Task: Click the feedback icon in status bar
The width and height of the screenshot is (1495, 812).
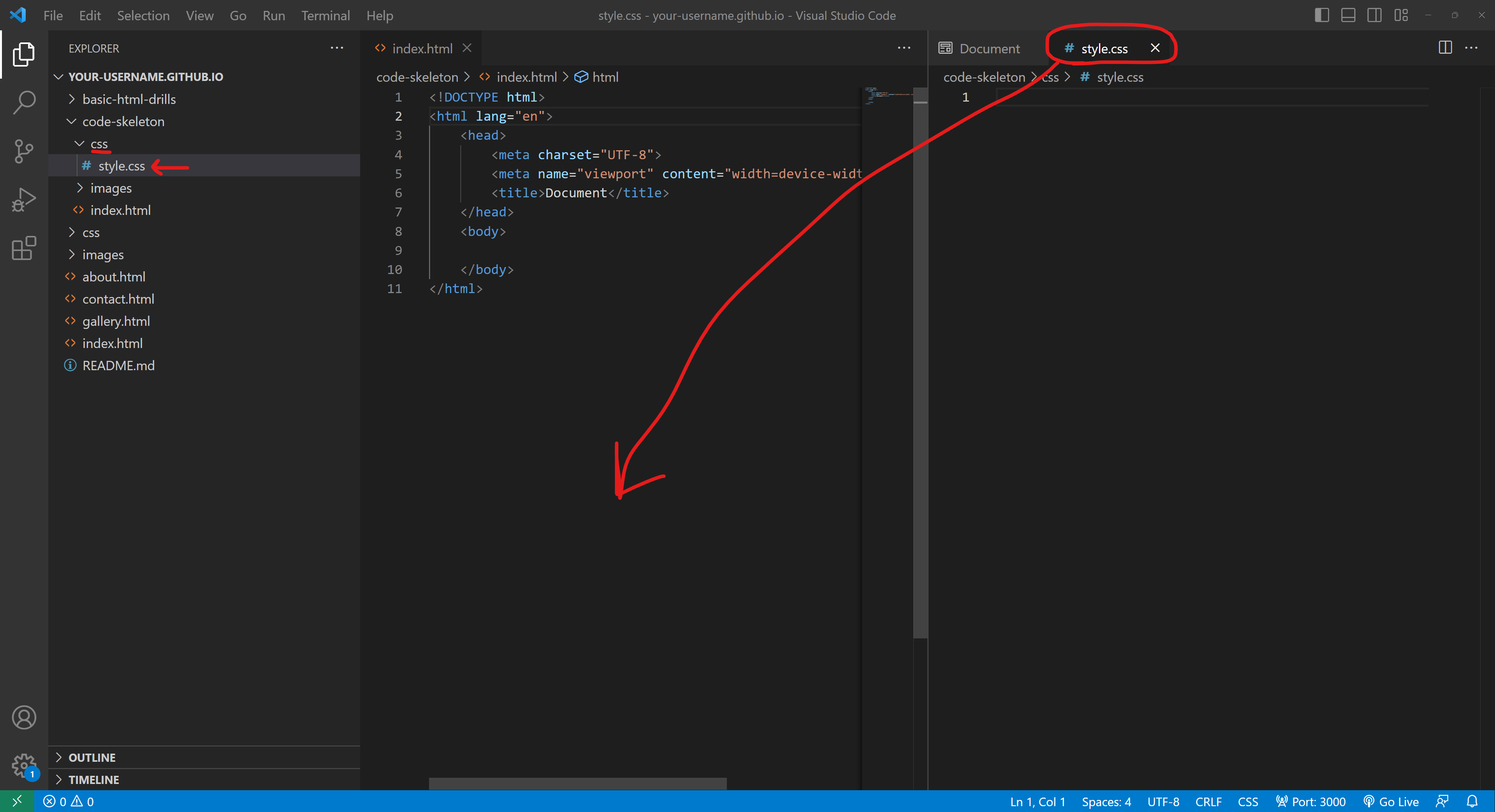Action: point(1442,801)
